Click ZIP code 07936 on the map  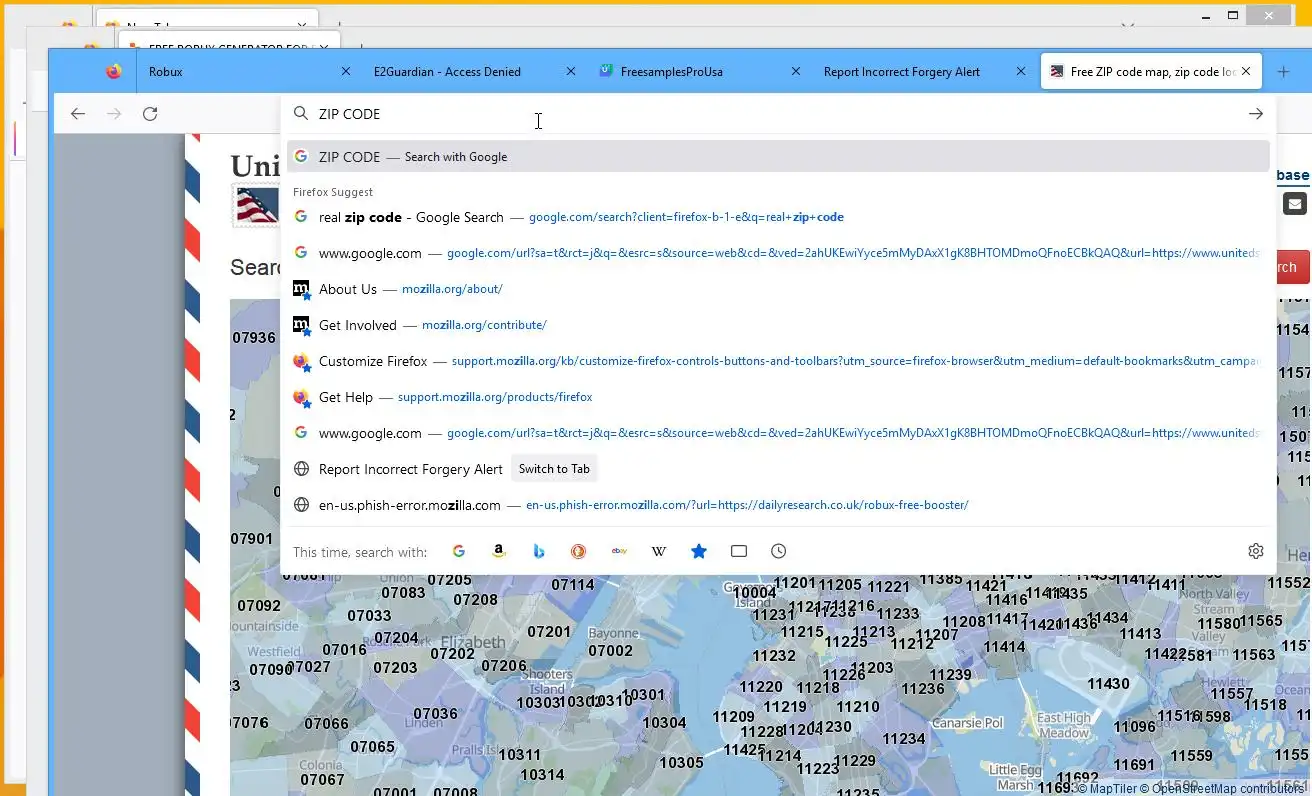[254, 338]
